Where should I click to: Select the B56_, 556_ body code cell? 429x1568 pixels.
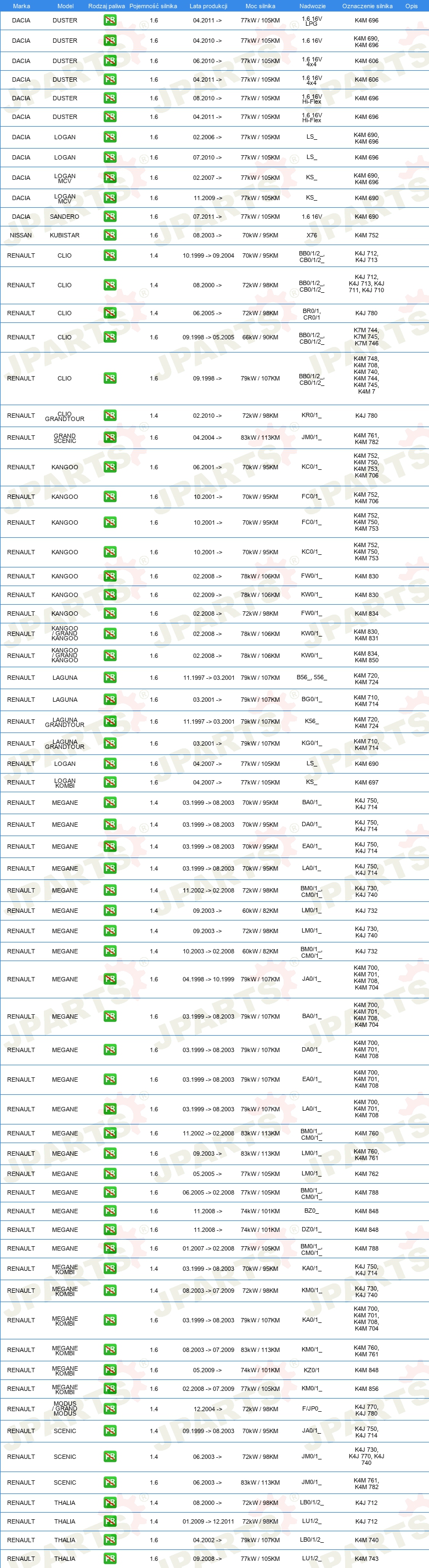point(312,678)
